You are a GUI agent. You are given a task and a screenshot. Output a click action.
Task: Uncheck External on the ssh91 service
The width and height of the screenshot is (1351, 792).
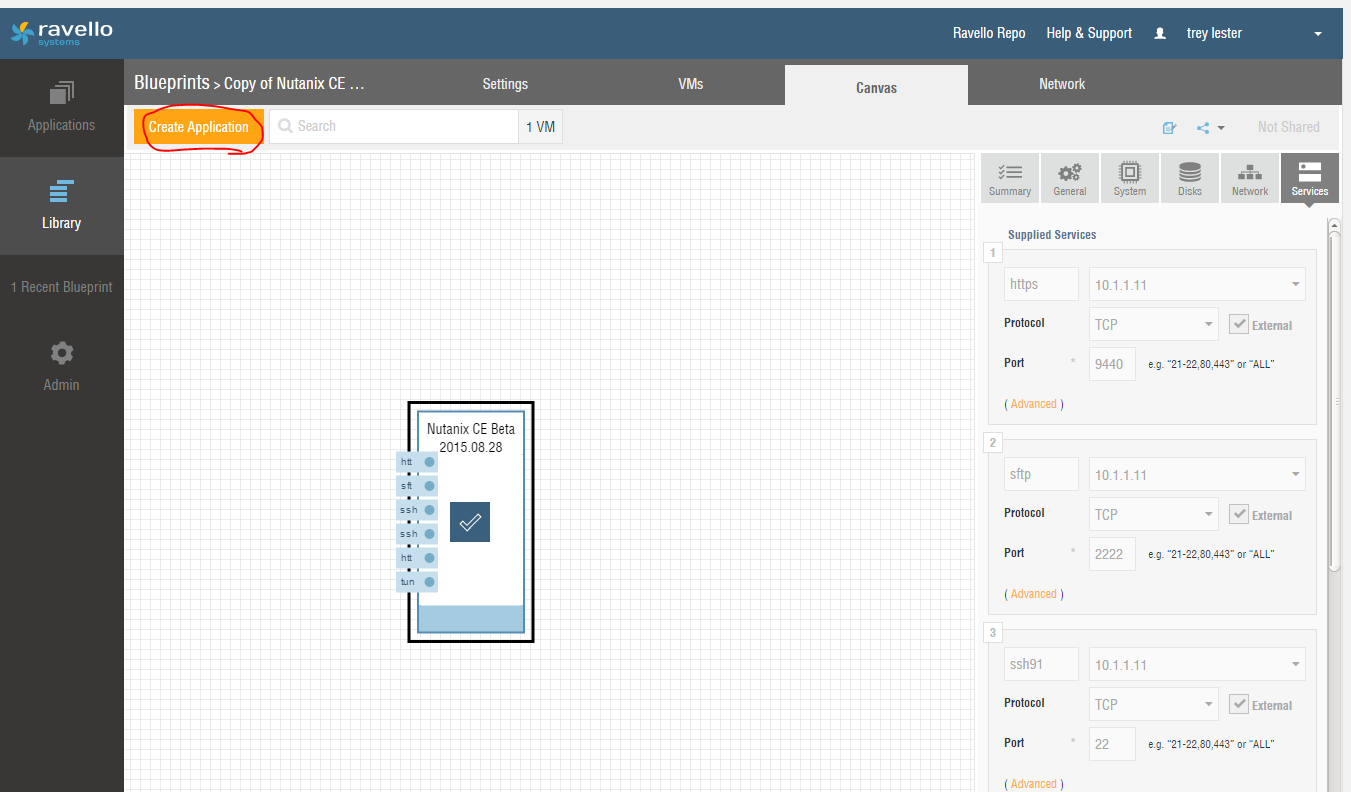1239,704
